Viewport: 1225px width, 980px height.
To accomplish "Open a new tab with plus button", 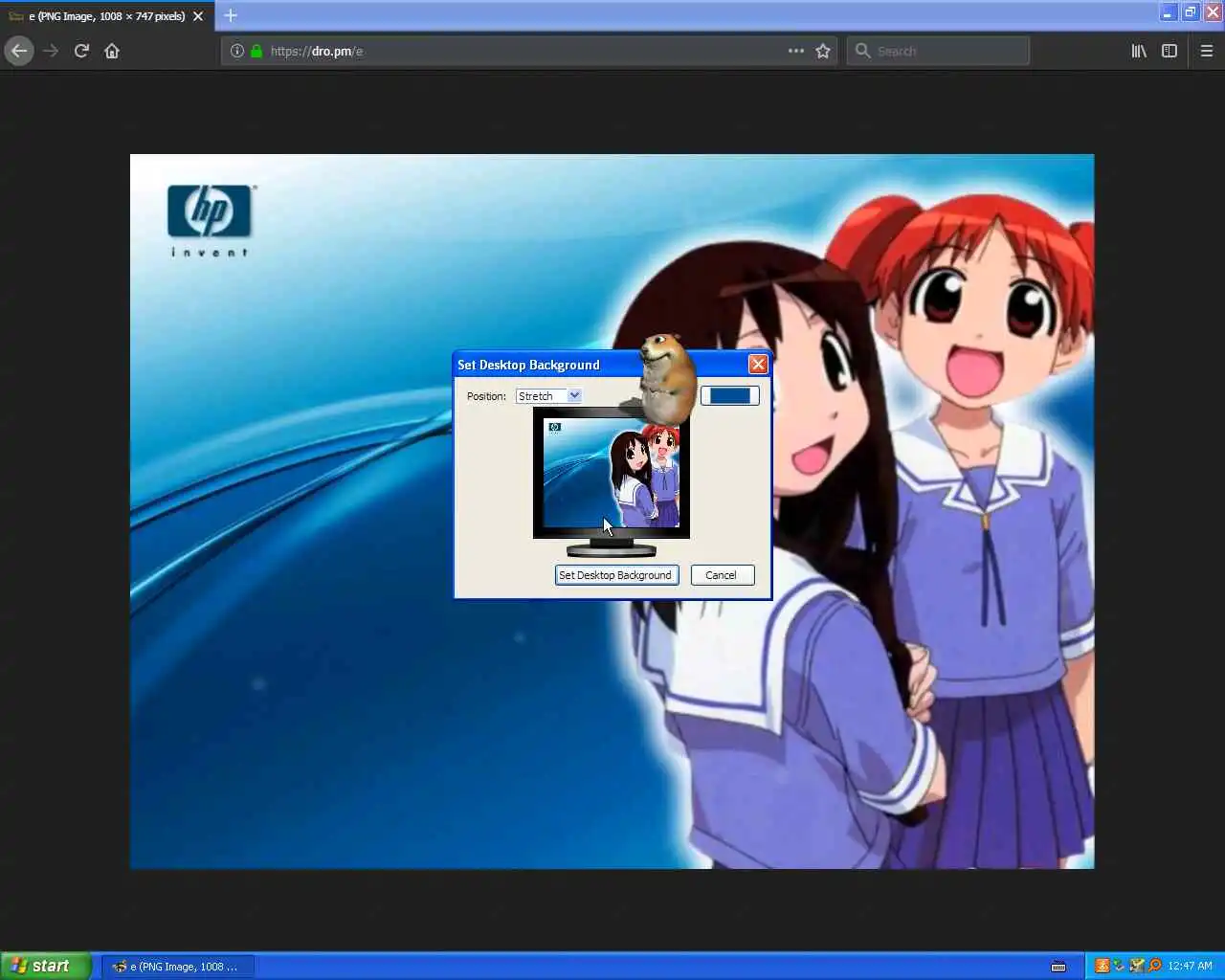I will [x=231, y=15].
